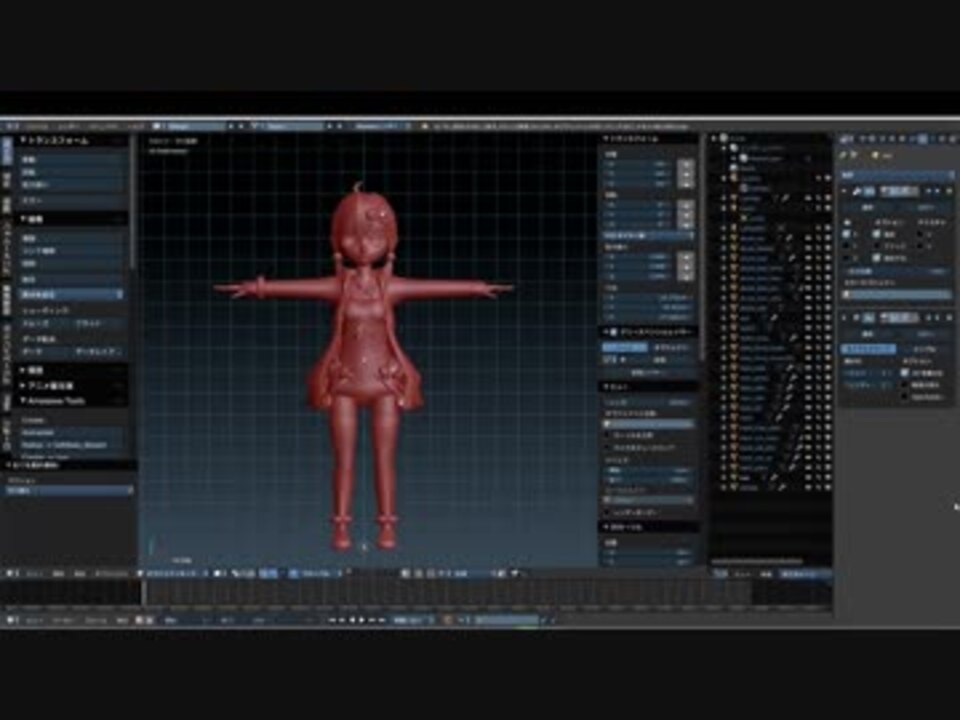Viewport: 960px width, 720px height.
Task: Adjust the subdivision ビュー level slider
Action: click(x=868, y=373)
